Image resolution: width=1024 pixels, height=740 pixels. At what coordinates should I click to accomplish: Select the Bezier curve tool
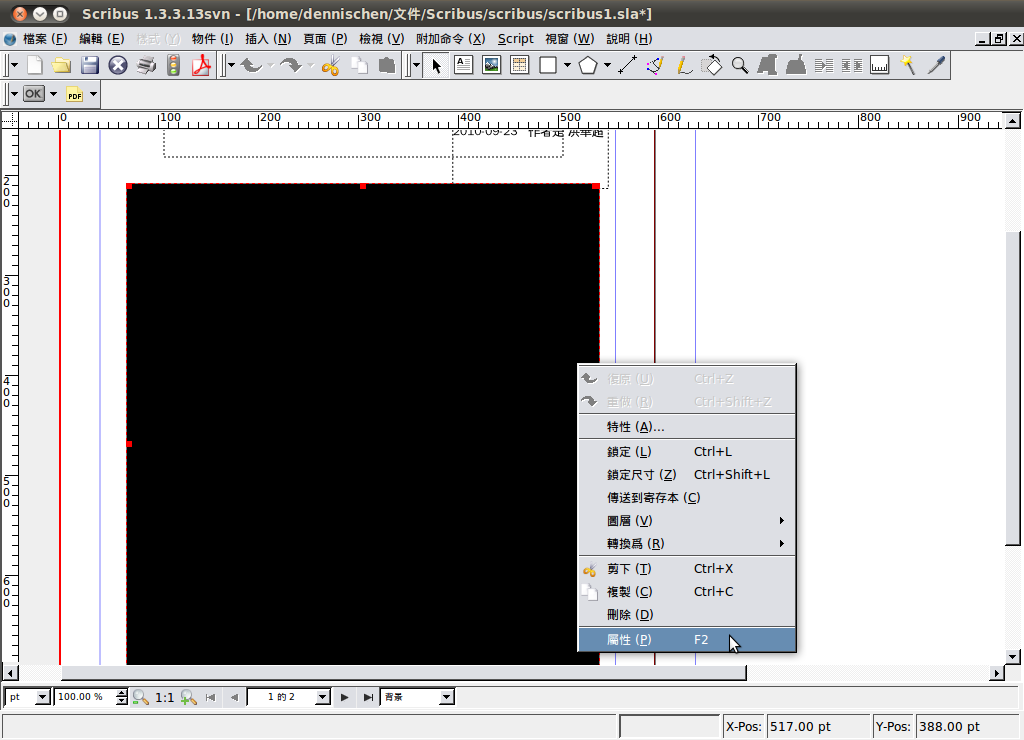point(655,65)
